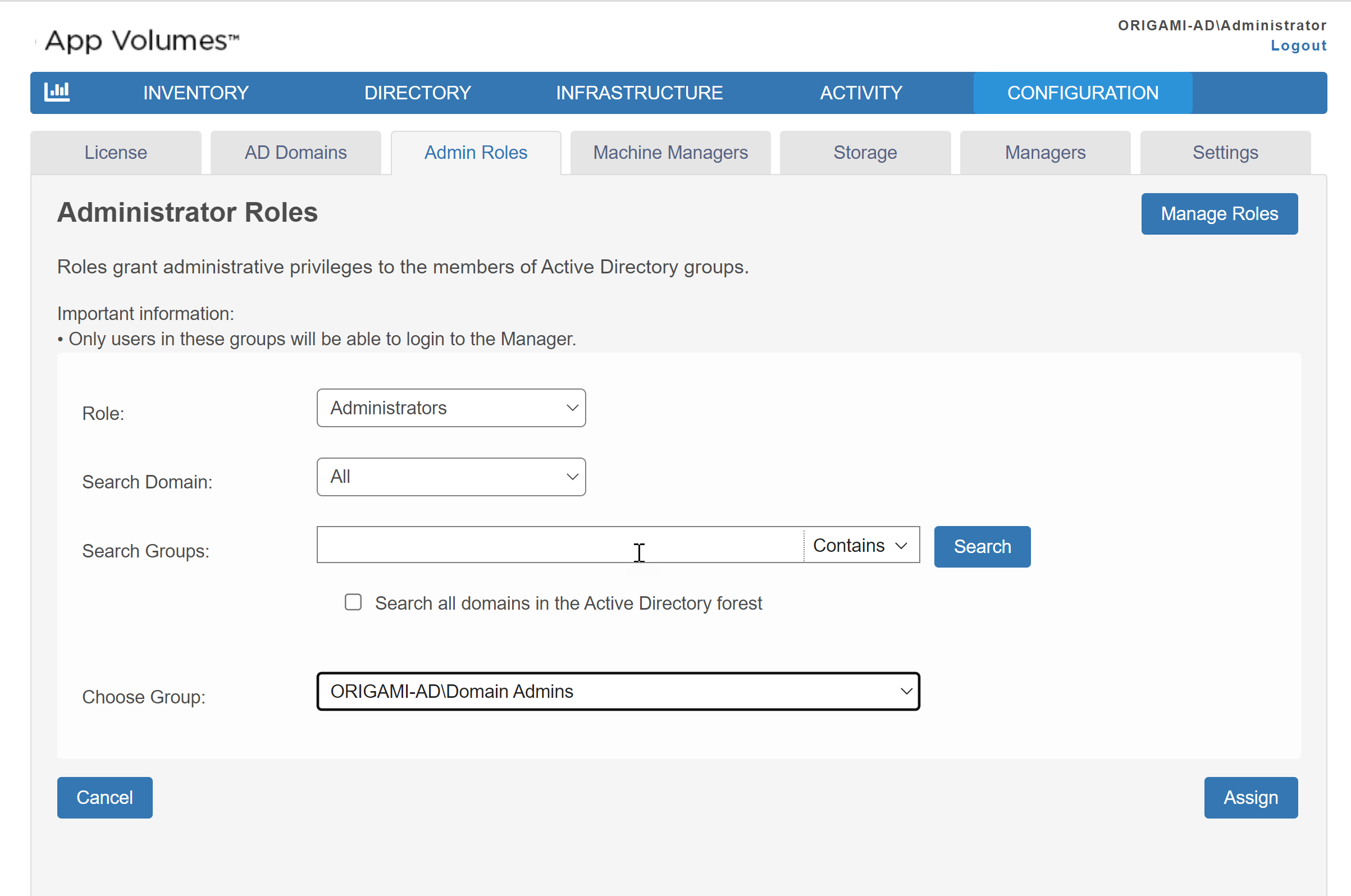Screen dimensions: 1351x896
Task: Click the Logout link
Action: [x=1298, y=45]
